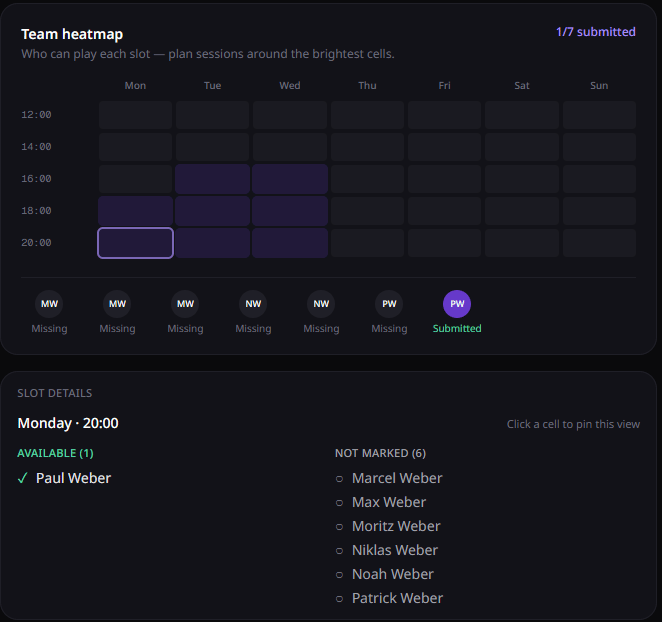Select the Thursday 12:00 heatmap cell
Screen dimensions: 662x622
pyautogui.click(x=367, y=115)
